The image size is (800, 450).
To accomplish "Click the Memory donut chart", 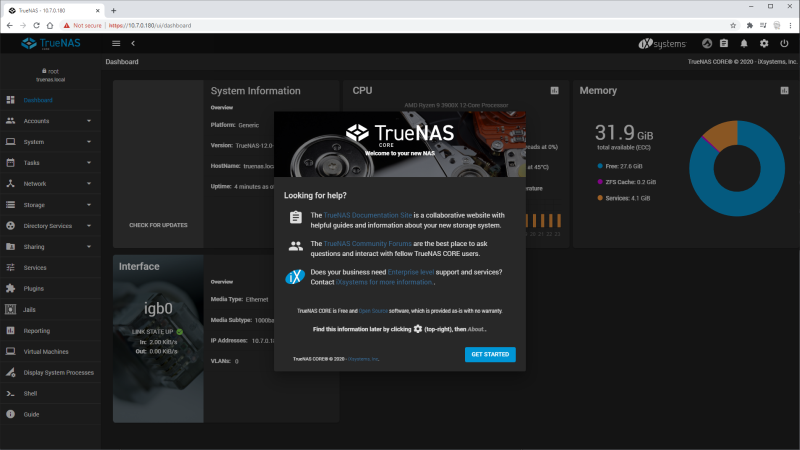I will point(737,168).
